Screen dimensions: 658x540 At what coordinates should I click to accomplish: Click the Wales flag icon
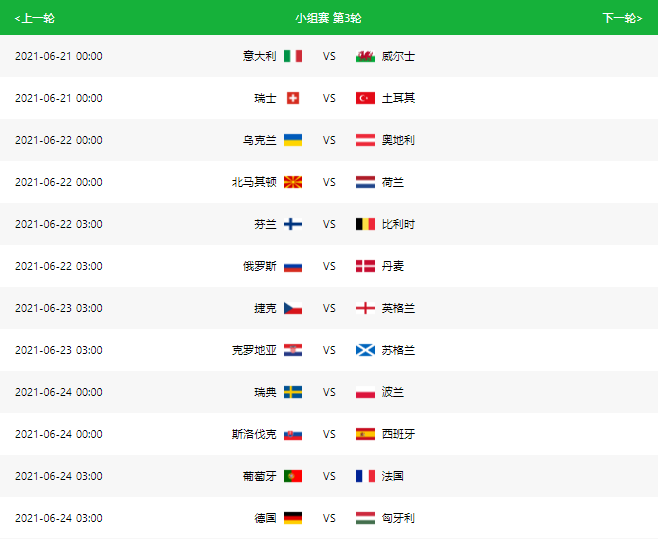365,56
